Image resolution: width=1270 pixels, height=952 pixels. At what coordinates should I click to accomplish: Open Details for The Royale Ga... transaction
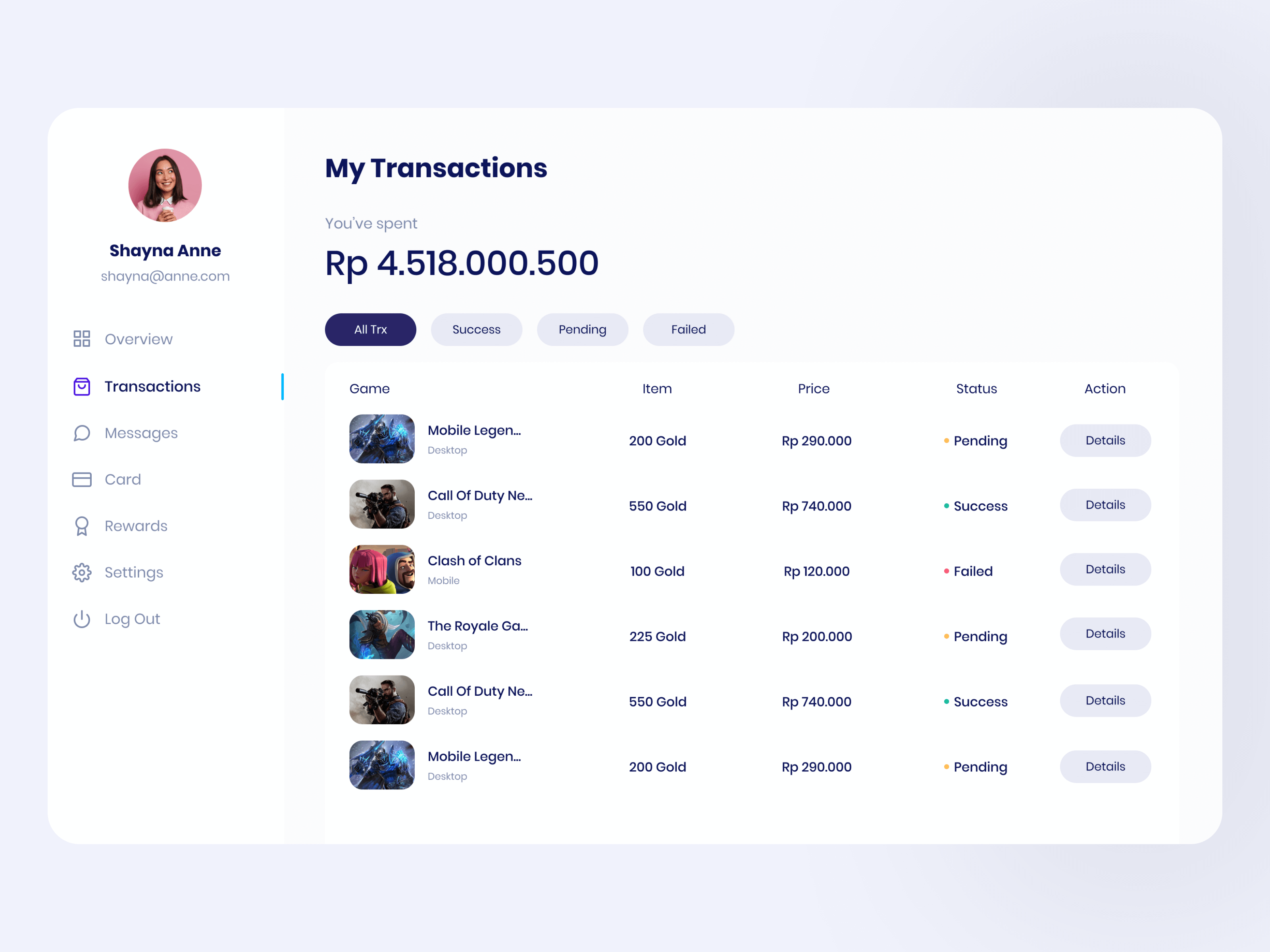(x=1105, y=633)
